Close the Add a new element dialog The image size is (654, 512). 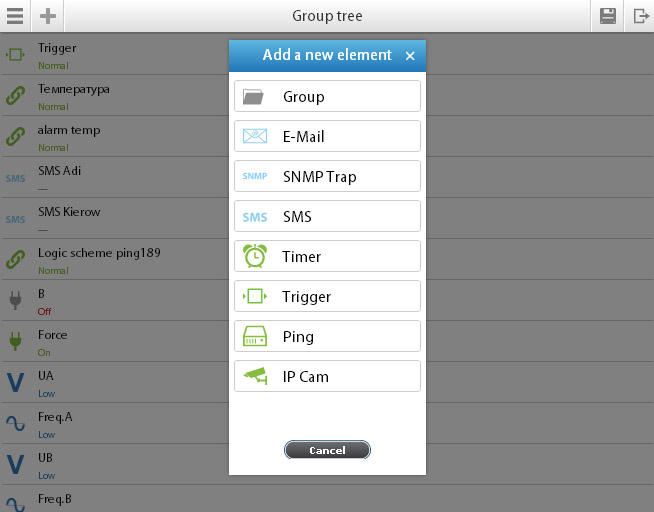410,55
